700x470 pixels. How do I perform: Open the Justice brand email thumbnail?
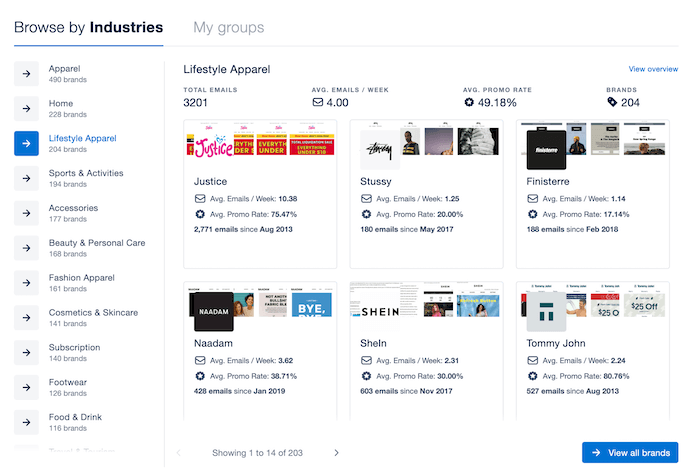(x=260, y=147)
